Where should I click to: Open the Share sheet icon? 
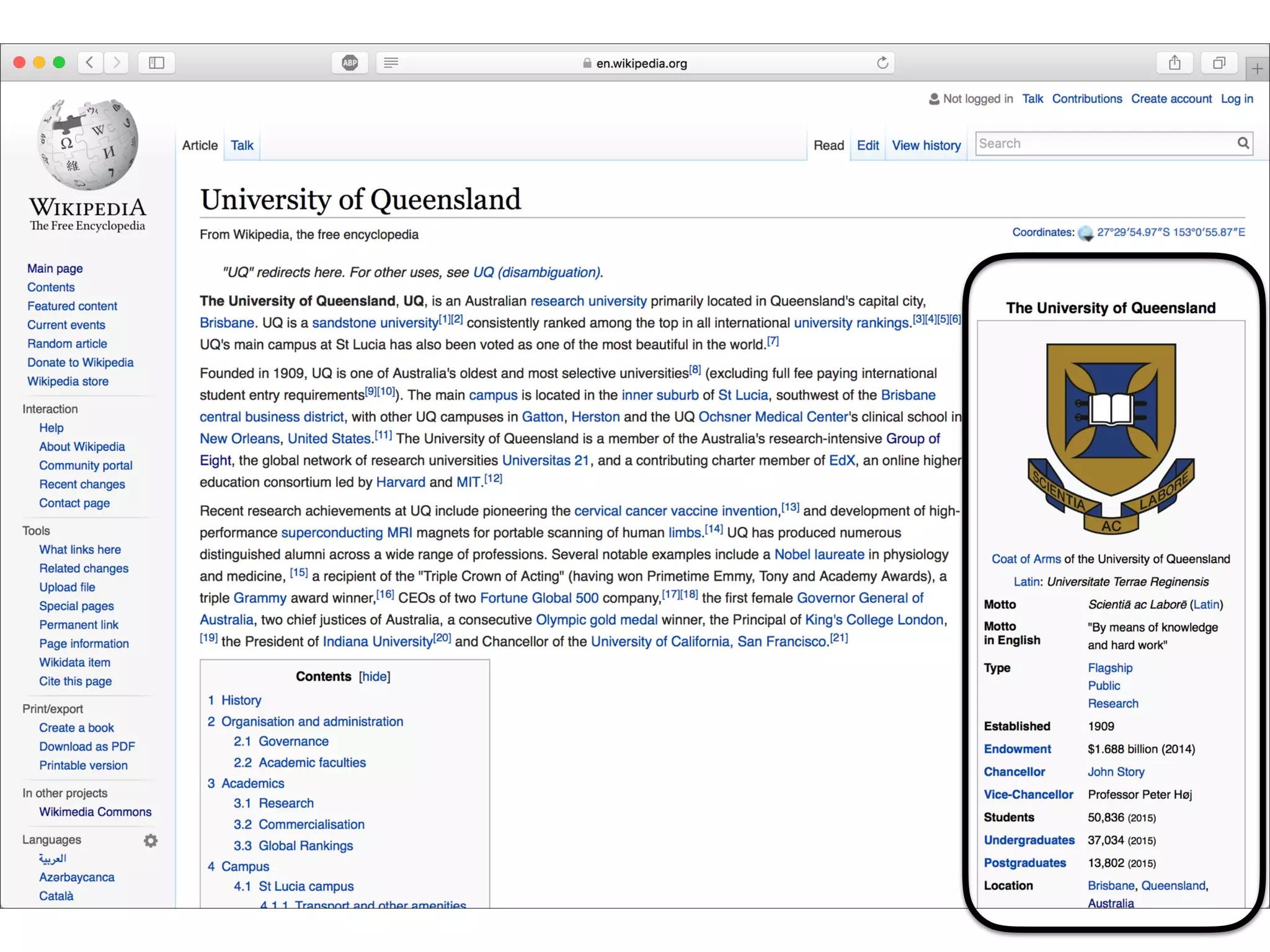click(1175, 63)
